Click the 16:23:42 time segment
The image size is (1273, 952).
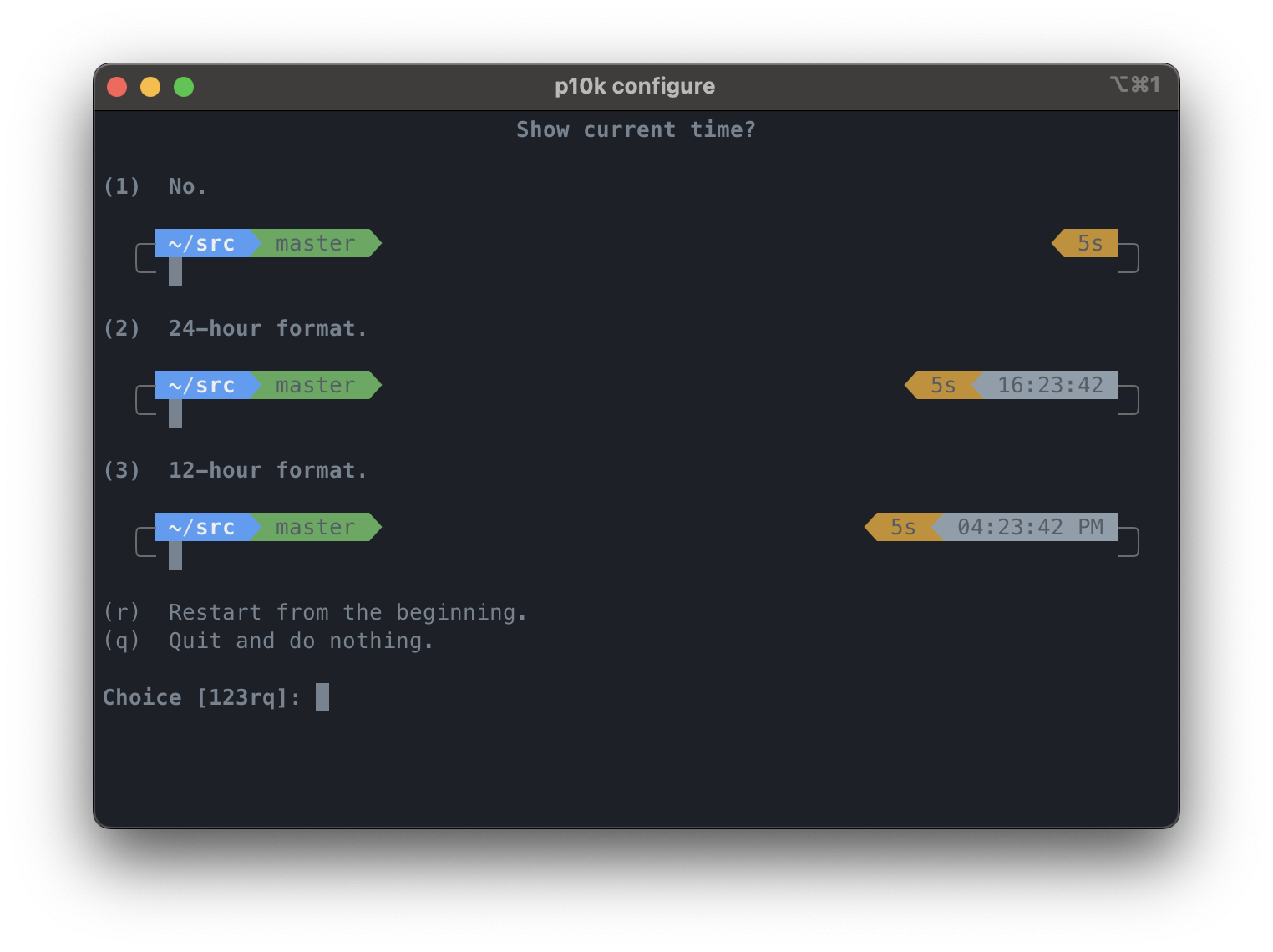coord(1046,385)
